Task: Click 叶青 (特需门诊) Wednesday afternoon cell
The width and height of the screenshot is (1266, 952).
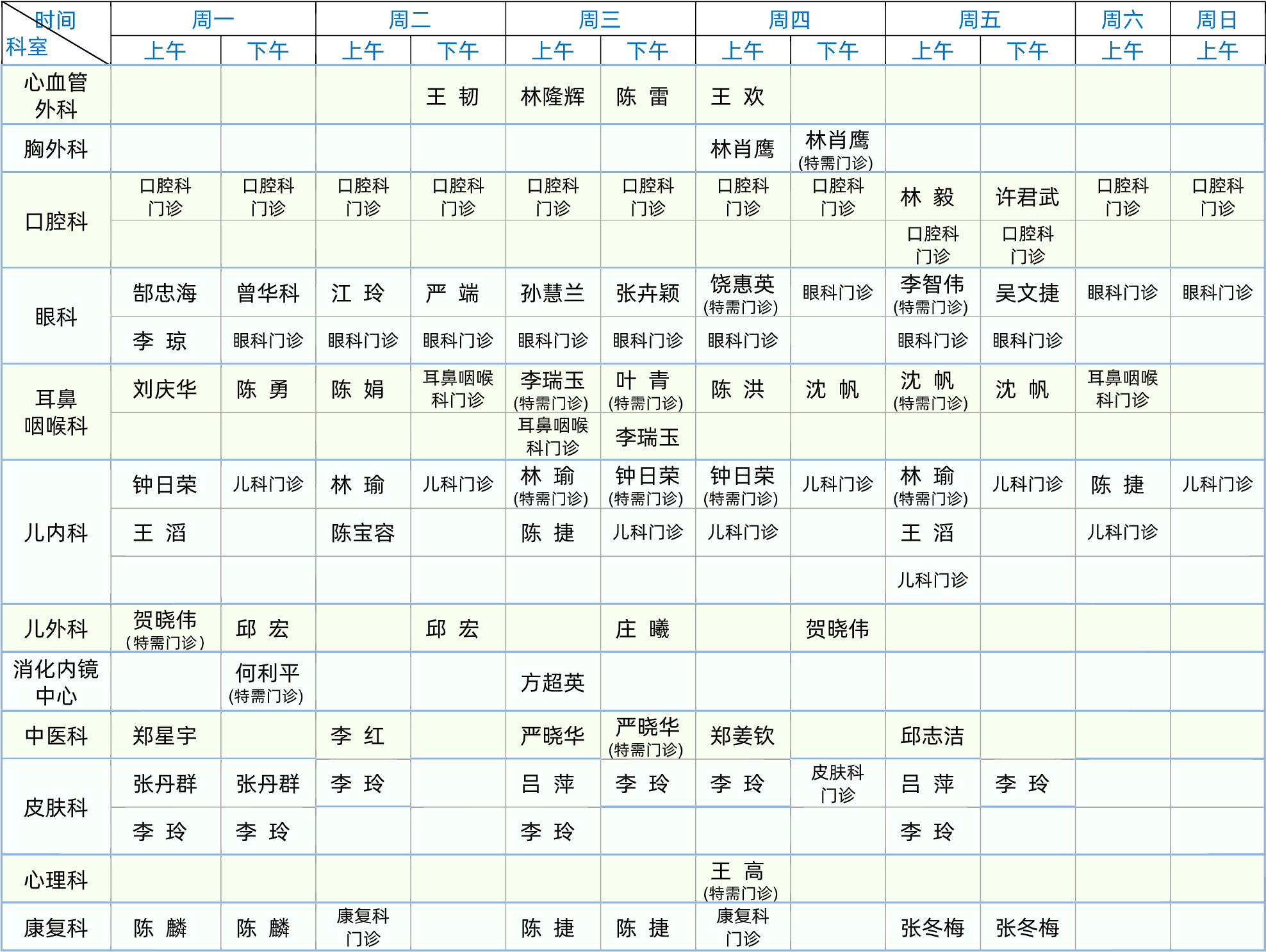Action: tap(646, 389)
